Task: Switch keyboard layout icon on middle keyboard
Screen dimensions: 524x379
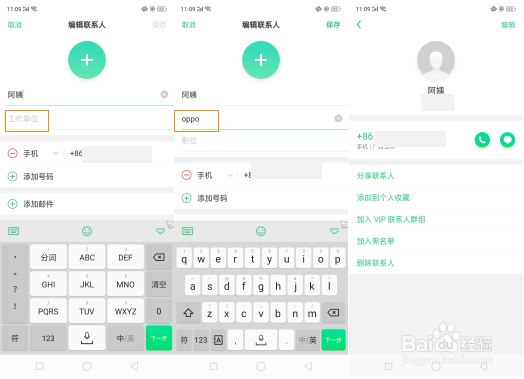Action: coord(187,231)
